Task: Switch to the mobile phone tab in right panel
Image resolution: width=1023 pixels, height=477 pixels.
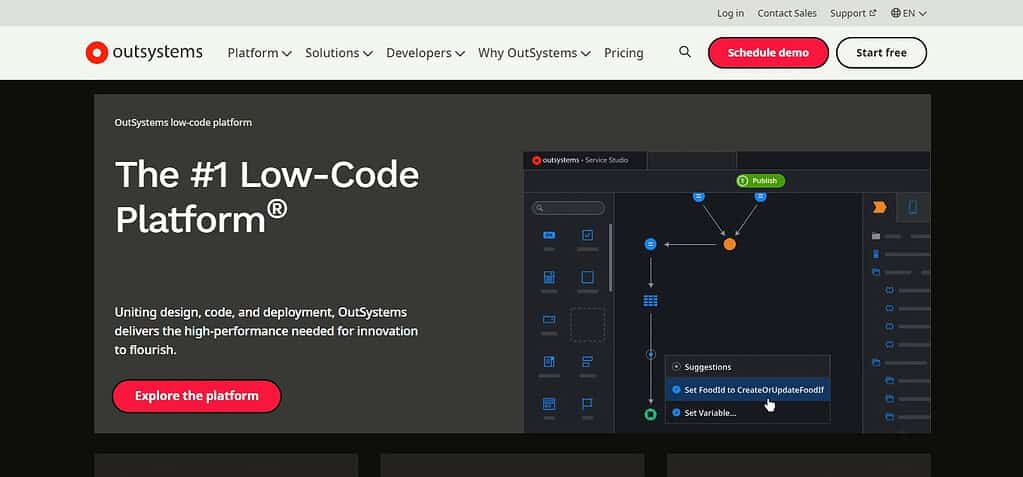Action: [x=913, y=208]
